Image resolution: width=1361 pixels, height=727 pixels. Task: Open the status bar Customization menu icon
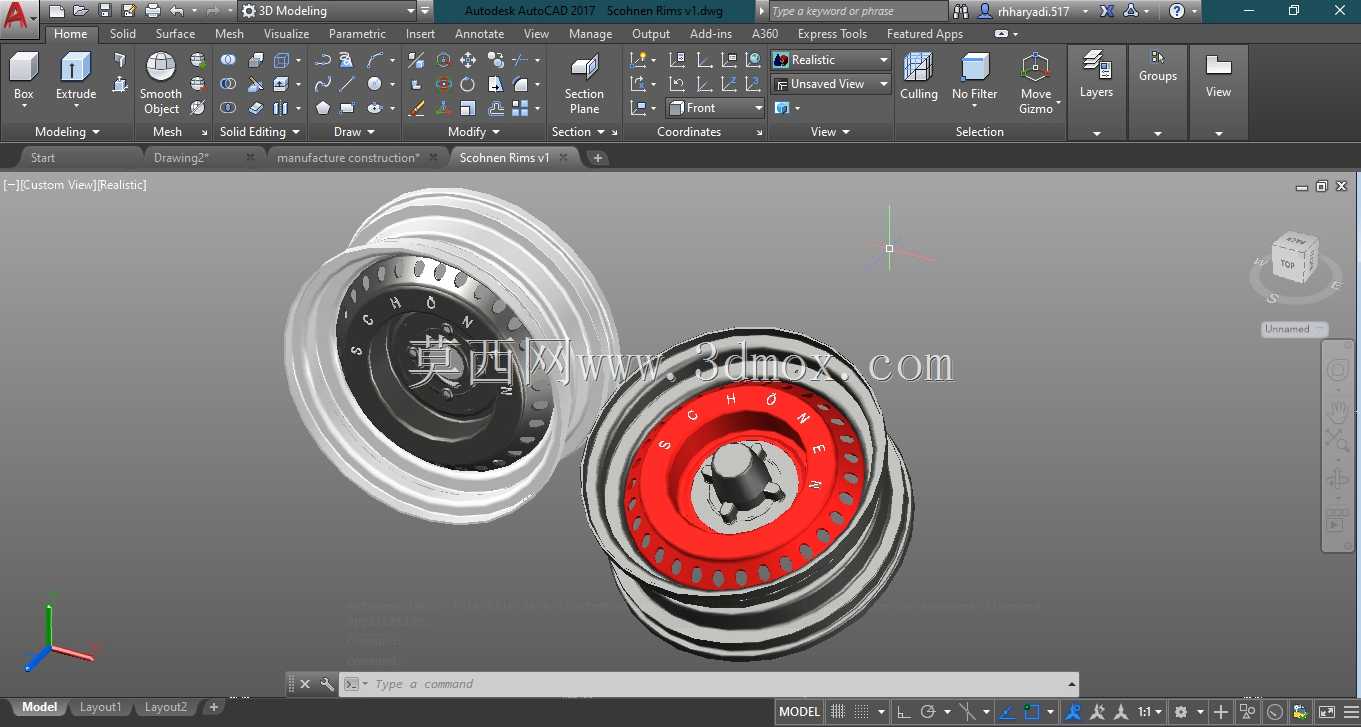coord(1350,712)
